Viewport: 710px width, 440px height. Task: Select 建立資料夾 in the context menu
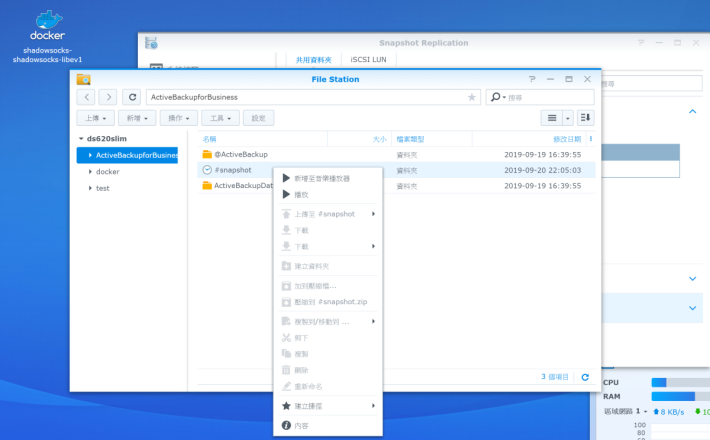pos(328,266)
